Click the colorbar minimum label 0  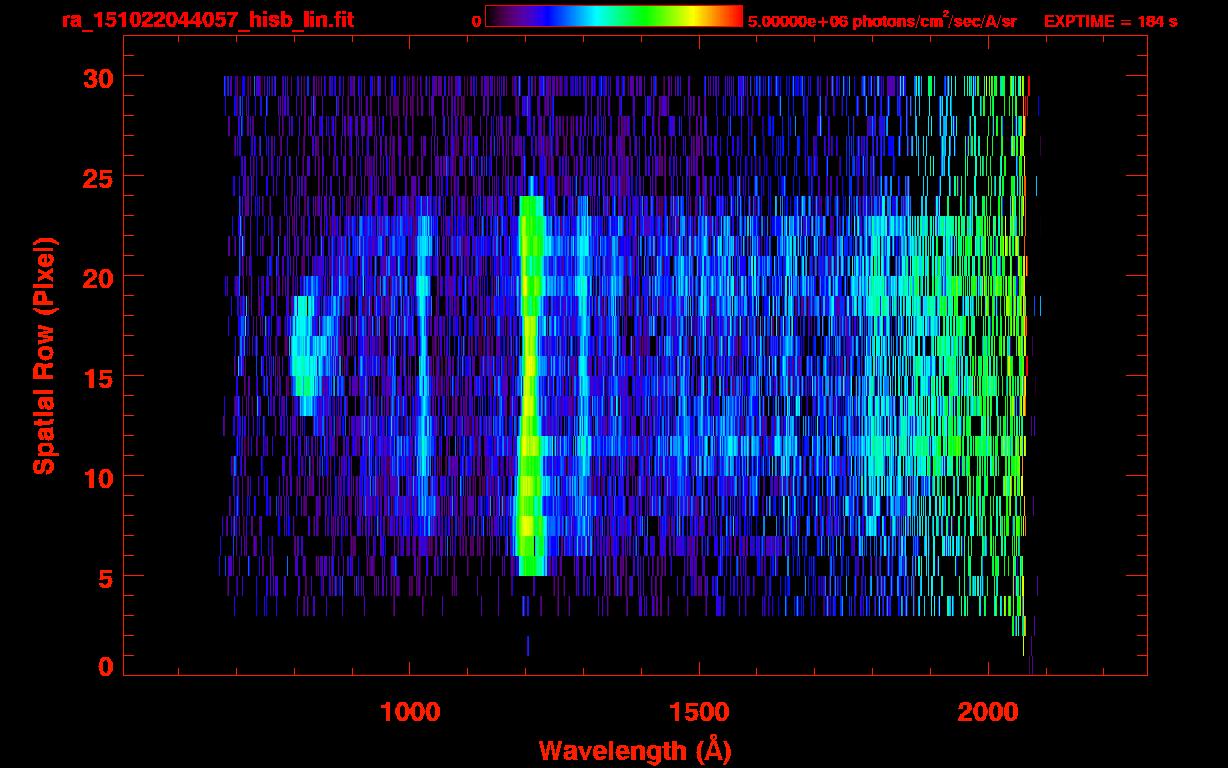tap(476, 21)
